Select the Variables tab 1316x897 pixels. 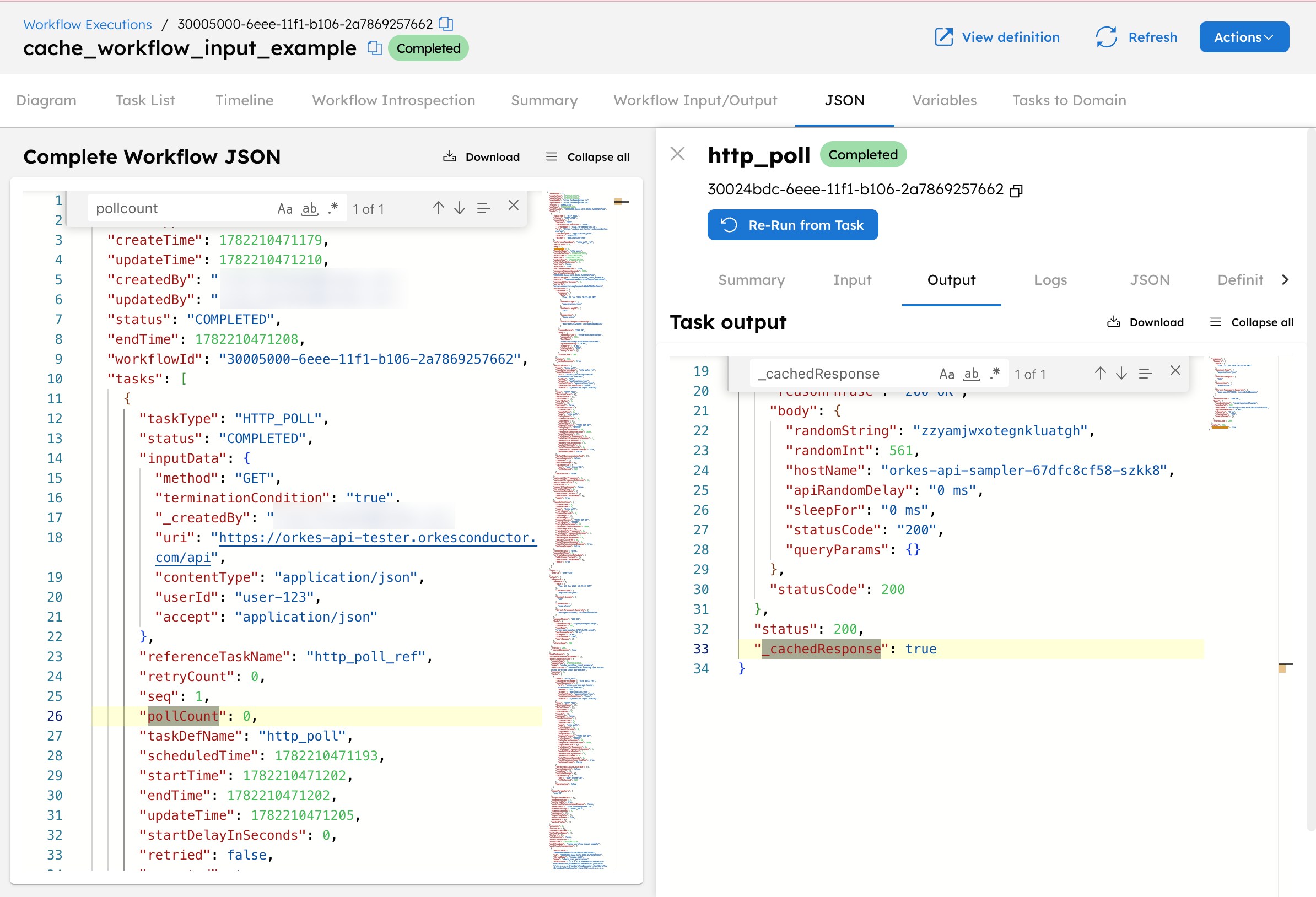944,100
